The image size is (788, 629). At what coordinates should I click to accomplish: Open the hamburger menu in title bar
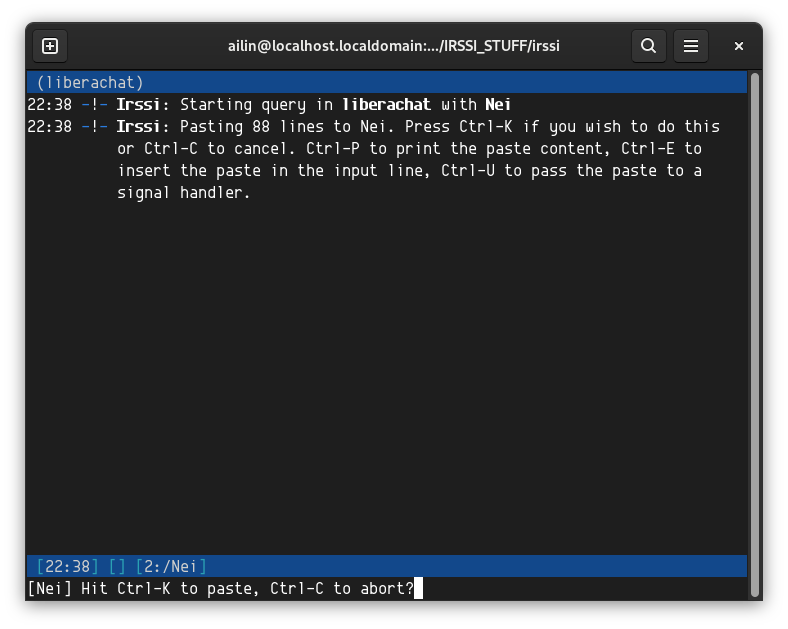(x=690, y=46)
